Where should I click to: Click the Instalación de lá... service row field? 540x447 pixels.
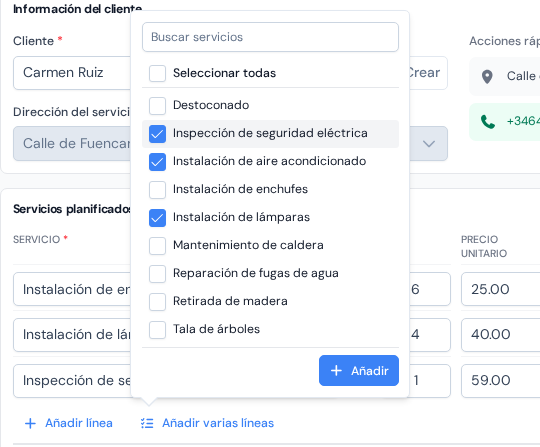[x=72, y=335]
